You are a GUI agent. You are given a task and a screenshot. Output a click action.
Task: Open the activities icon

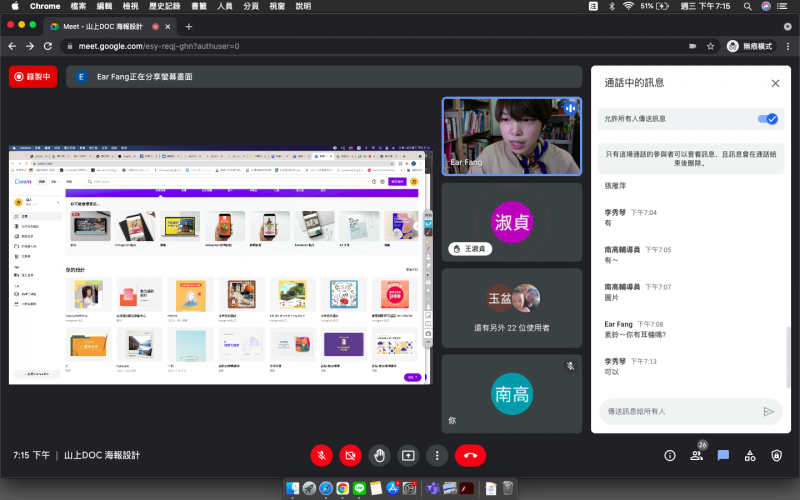[x=750, y=456]
